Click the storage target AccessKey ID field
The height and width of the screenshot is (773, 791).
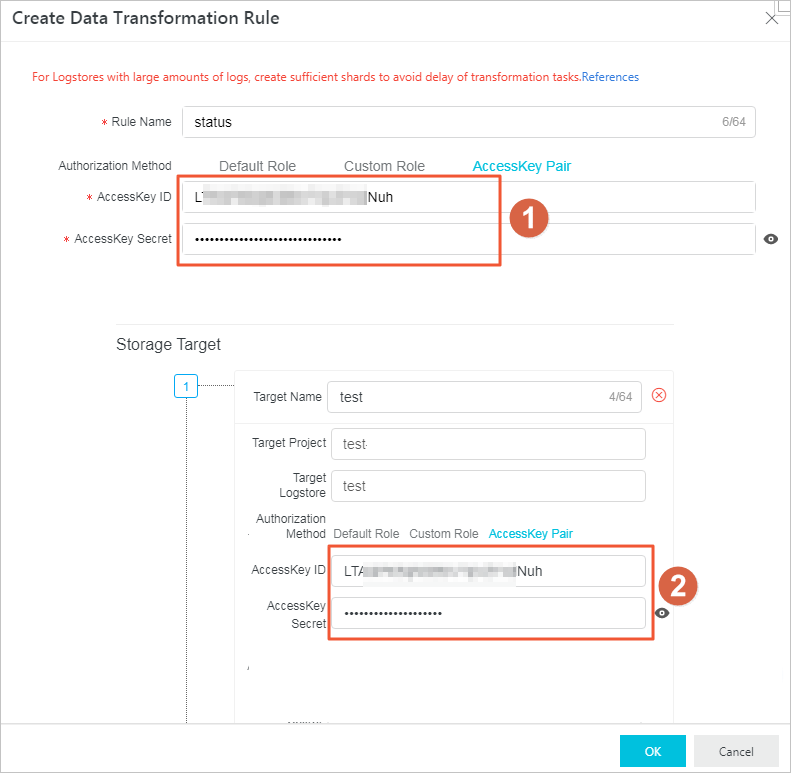[488, 571]
